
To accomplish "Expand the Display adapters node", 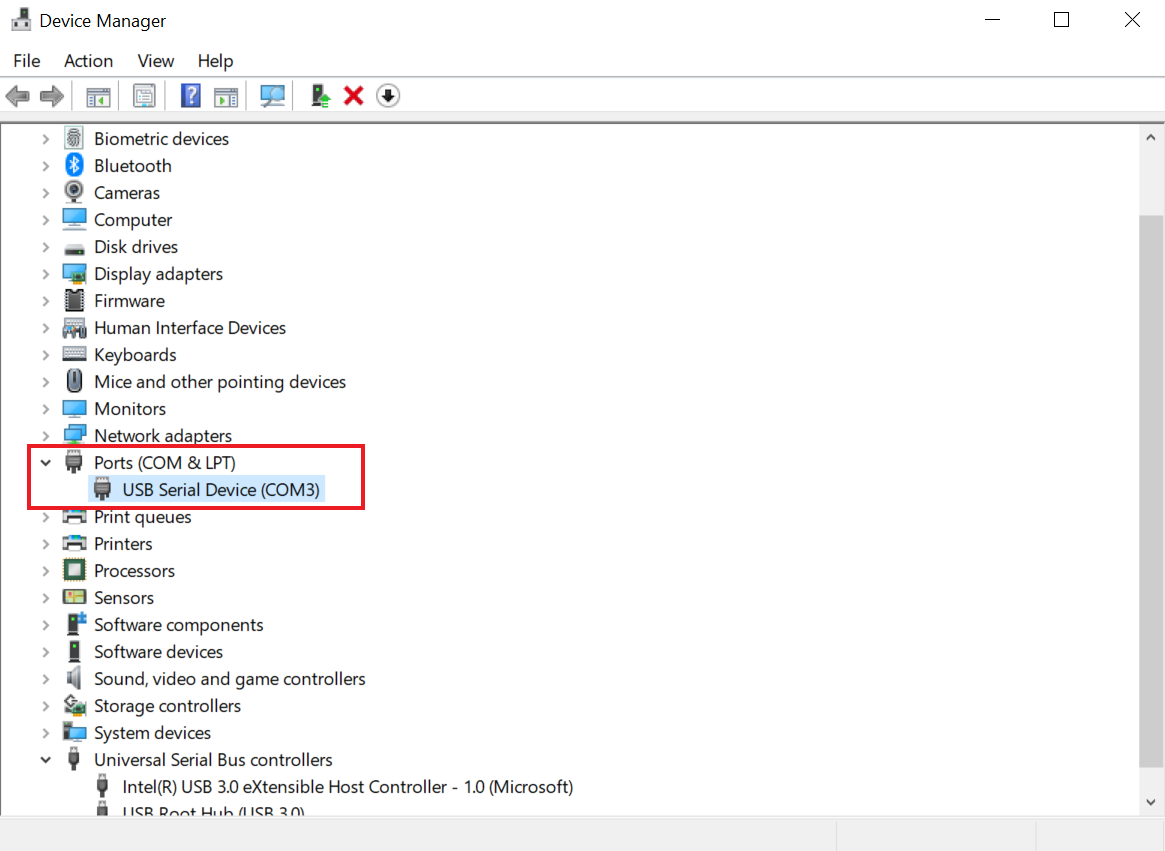I will [46, 274].
